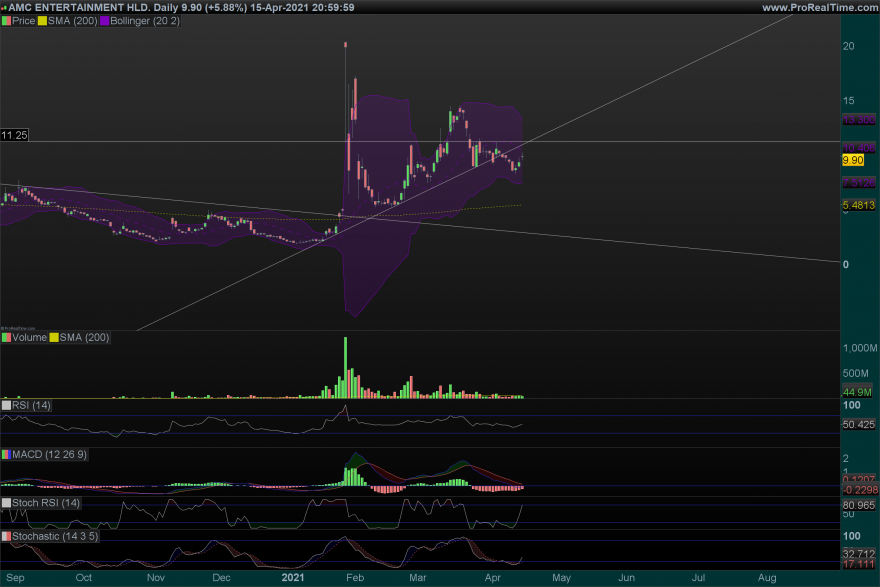Click the 11.25 horizontal line label

pyautogui.click(x=14, y=135)
